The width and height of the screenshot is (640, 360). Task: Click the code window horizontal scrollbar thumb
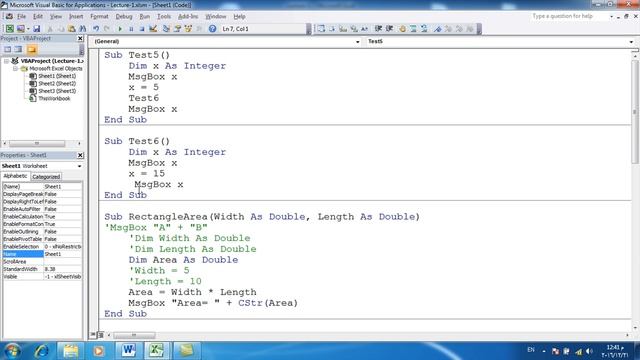(134, 335)
